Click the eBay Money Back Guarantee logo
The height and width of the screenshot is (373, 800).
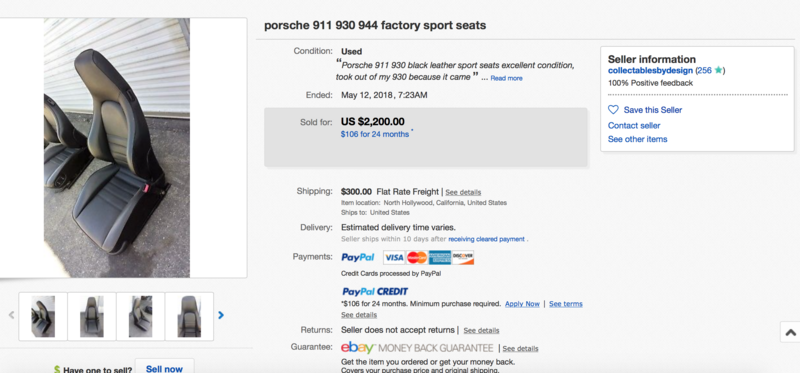[x=417, y=348]
